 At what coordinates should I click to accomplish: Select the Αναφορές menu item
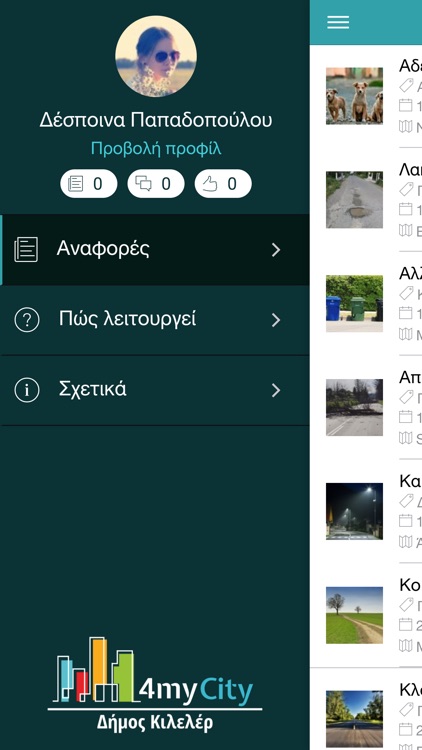click(x=155, y=250)
